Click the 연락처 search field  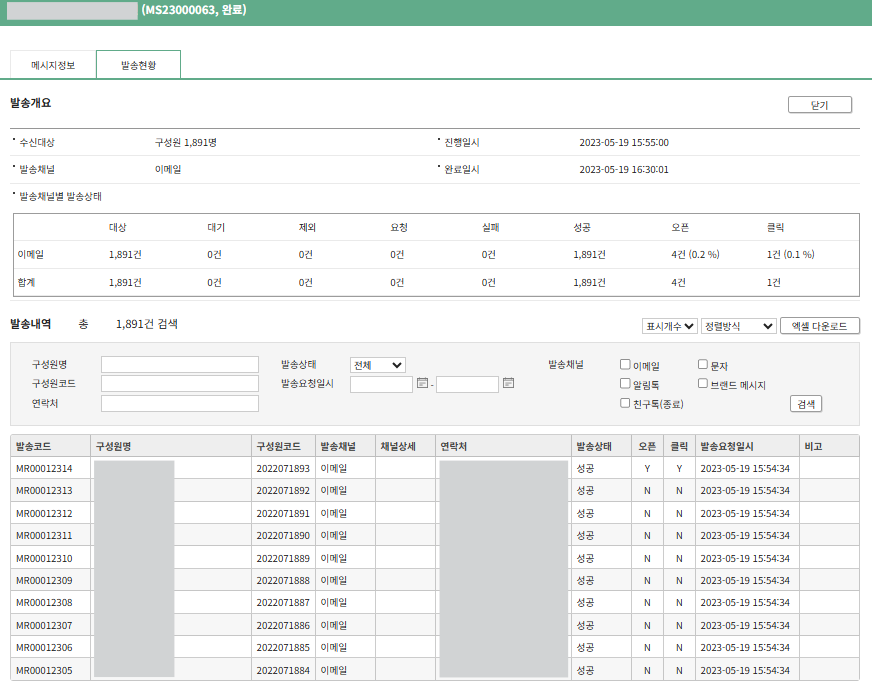point(180,404)
